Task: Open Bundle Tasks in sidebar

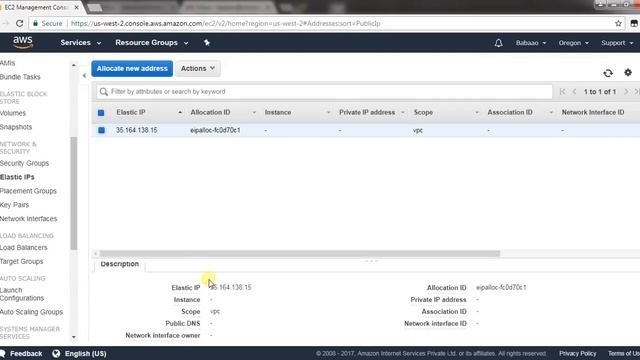Action: click(20, 77)
